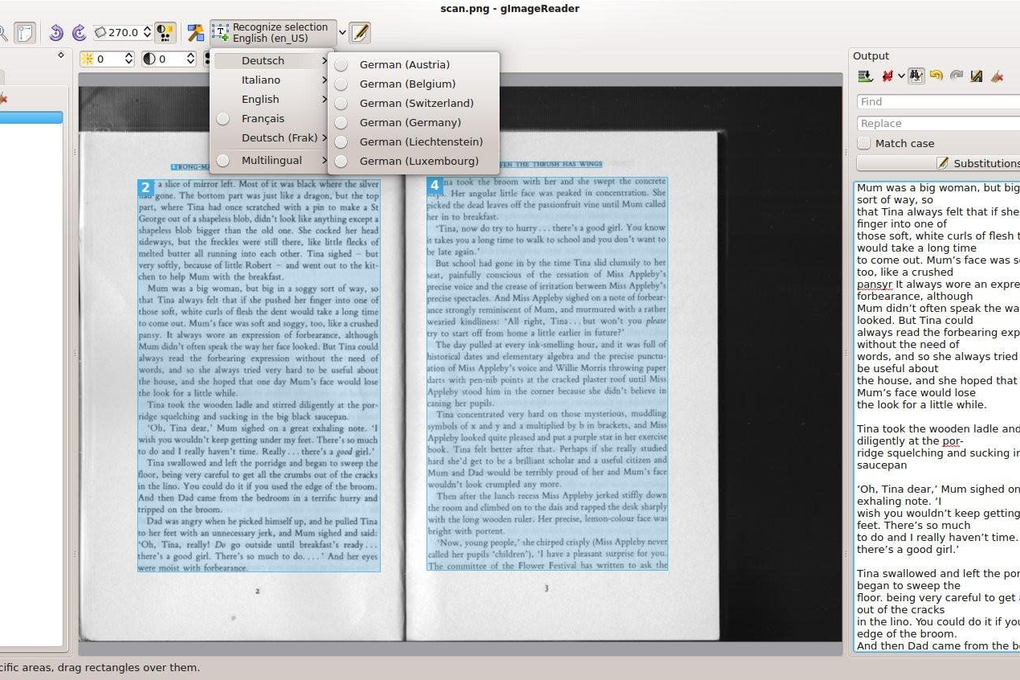Save the output text icon

pyautogui.click(x=976, y=76)
